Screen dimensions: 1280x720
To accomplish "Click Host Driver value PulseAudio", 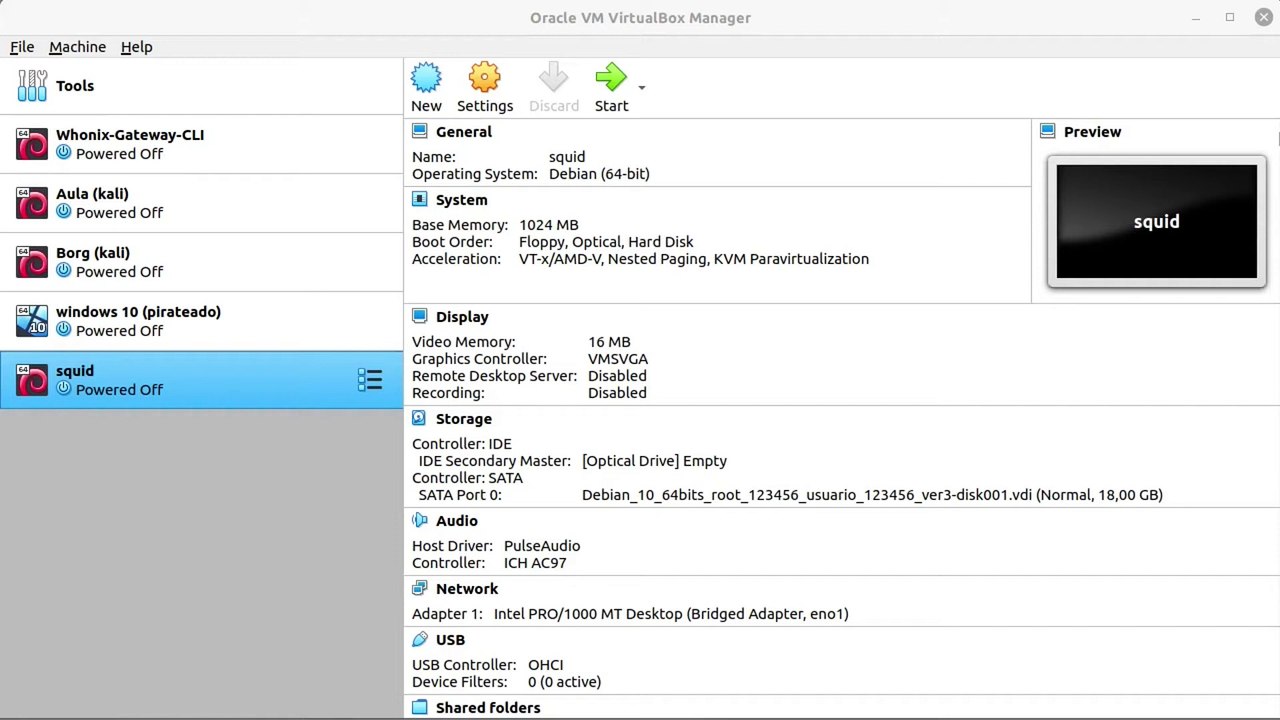I will [542, 546].
